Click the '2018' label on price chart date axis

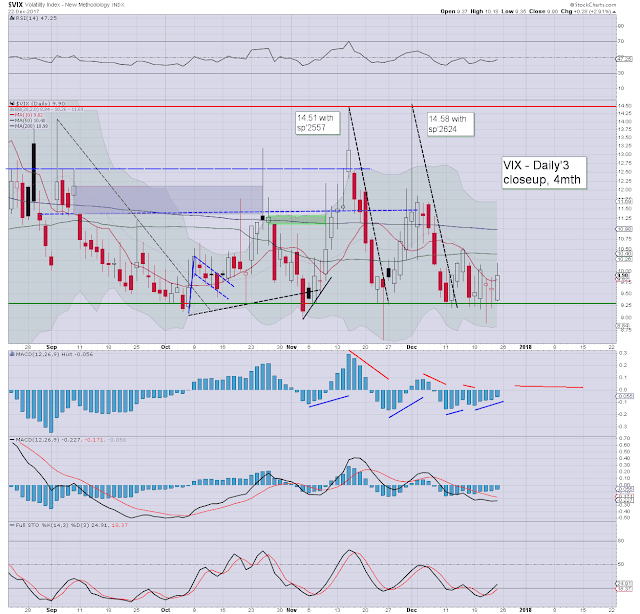point(525,347)
